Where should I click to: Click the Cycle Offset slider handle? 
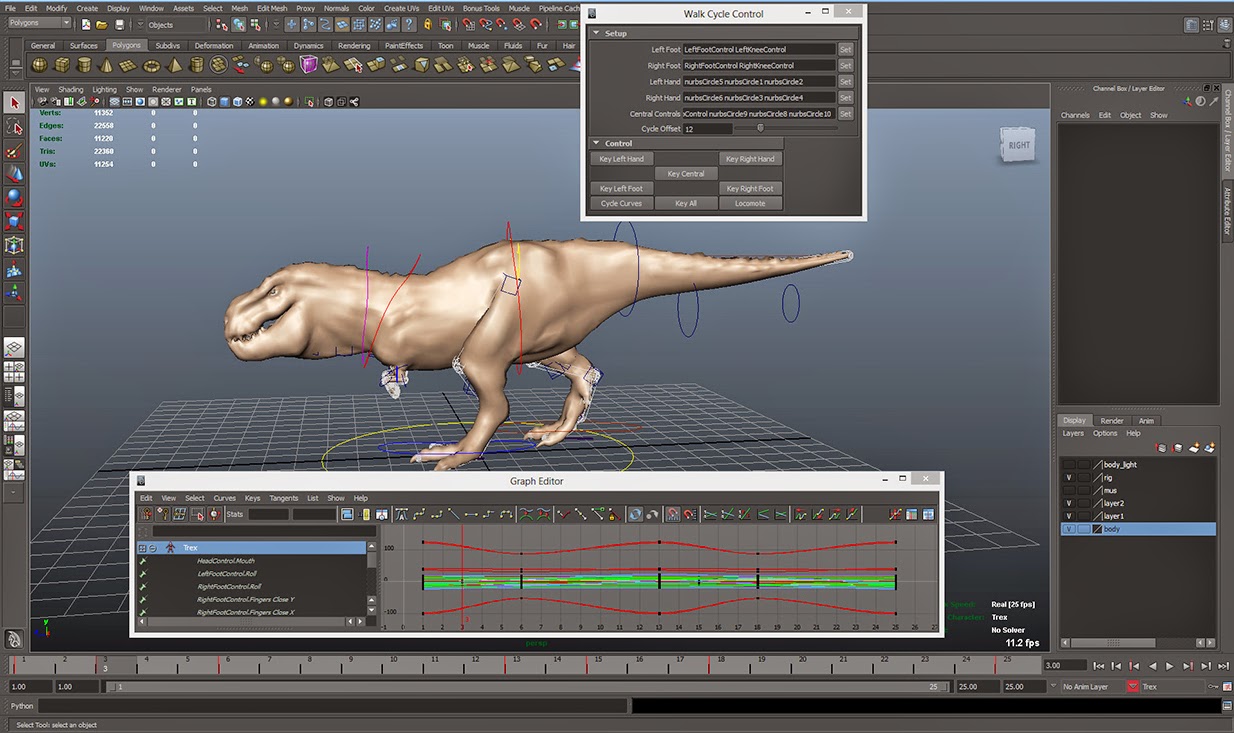(x=760, y=128)
